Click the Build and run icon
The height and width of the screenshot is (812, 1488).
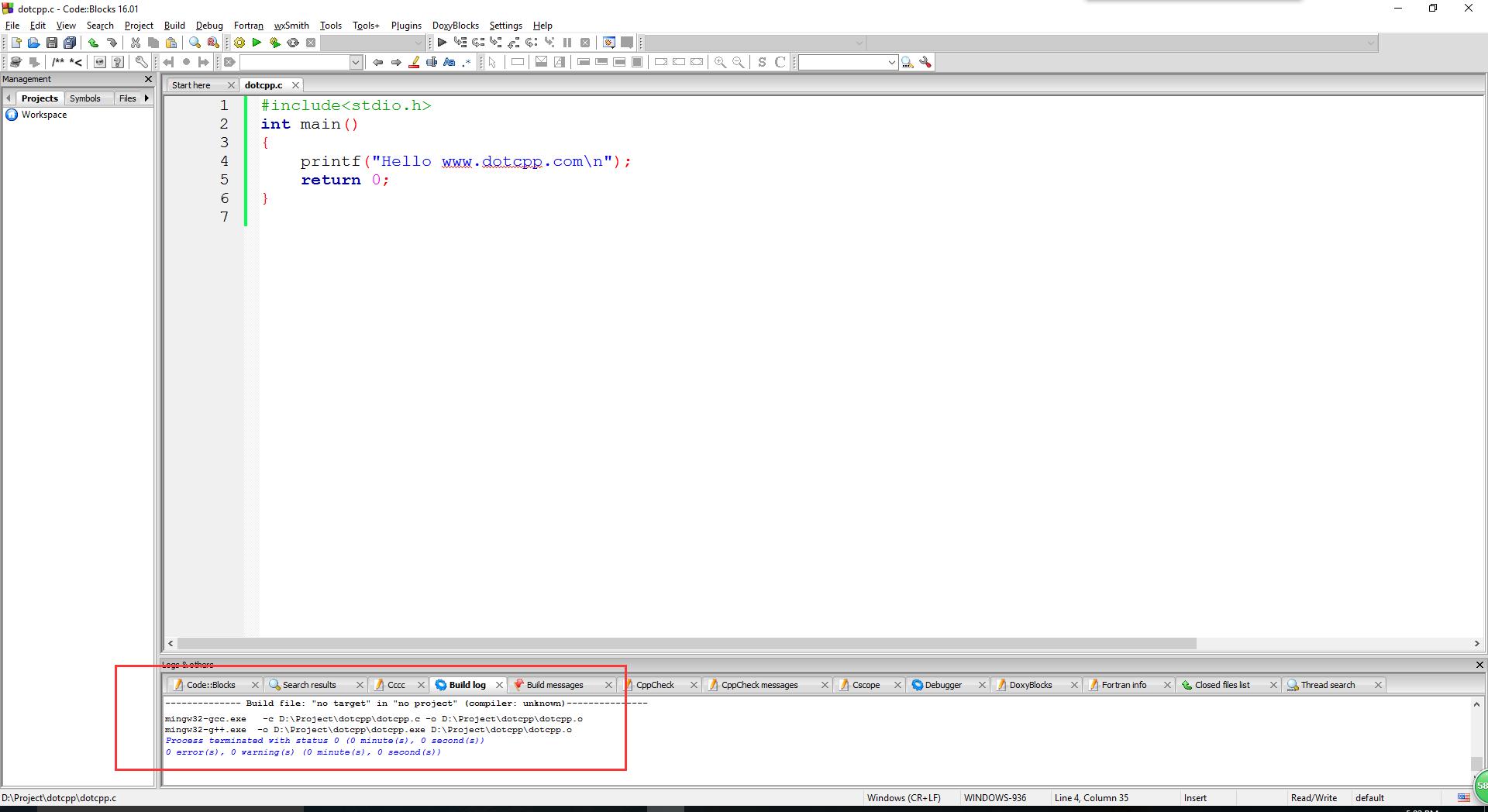click(274, 43)
